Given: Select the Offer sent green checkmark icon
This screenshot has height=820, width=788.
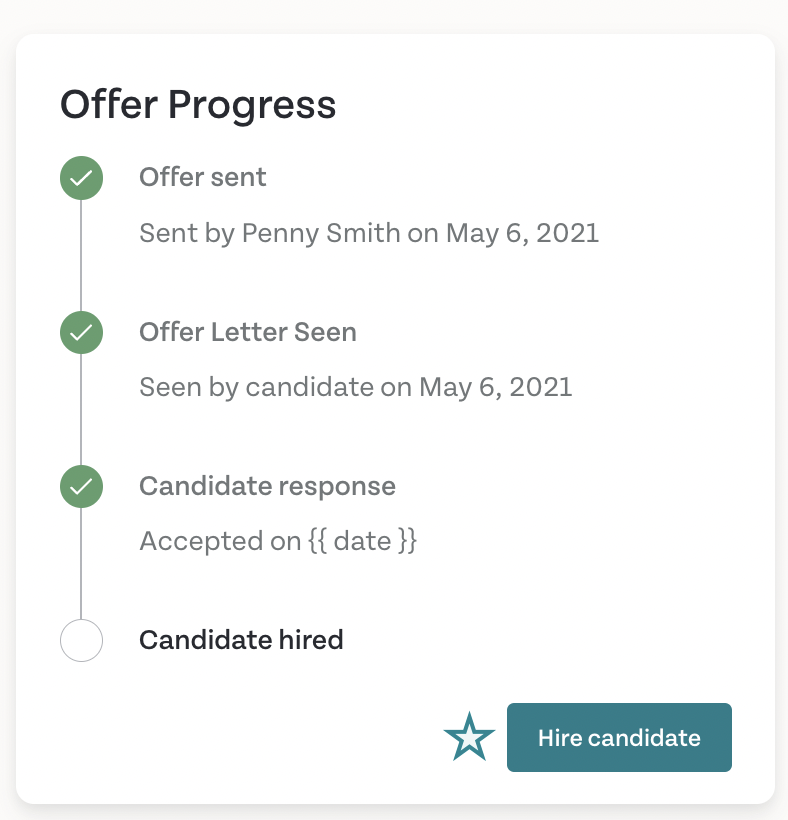Looking at the screenshot, I should [82, 178].
